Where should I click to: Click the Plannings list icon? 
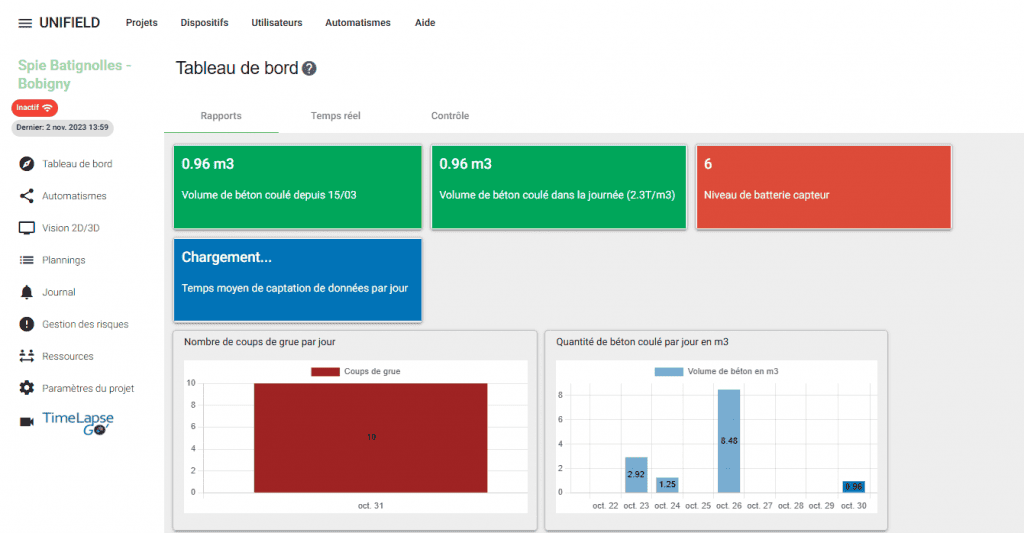coord(27,260)
